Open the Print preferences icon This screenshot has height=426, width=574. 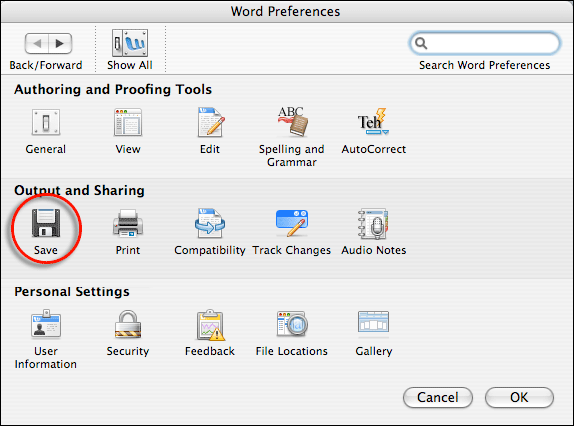point(128,223)
